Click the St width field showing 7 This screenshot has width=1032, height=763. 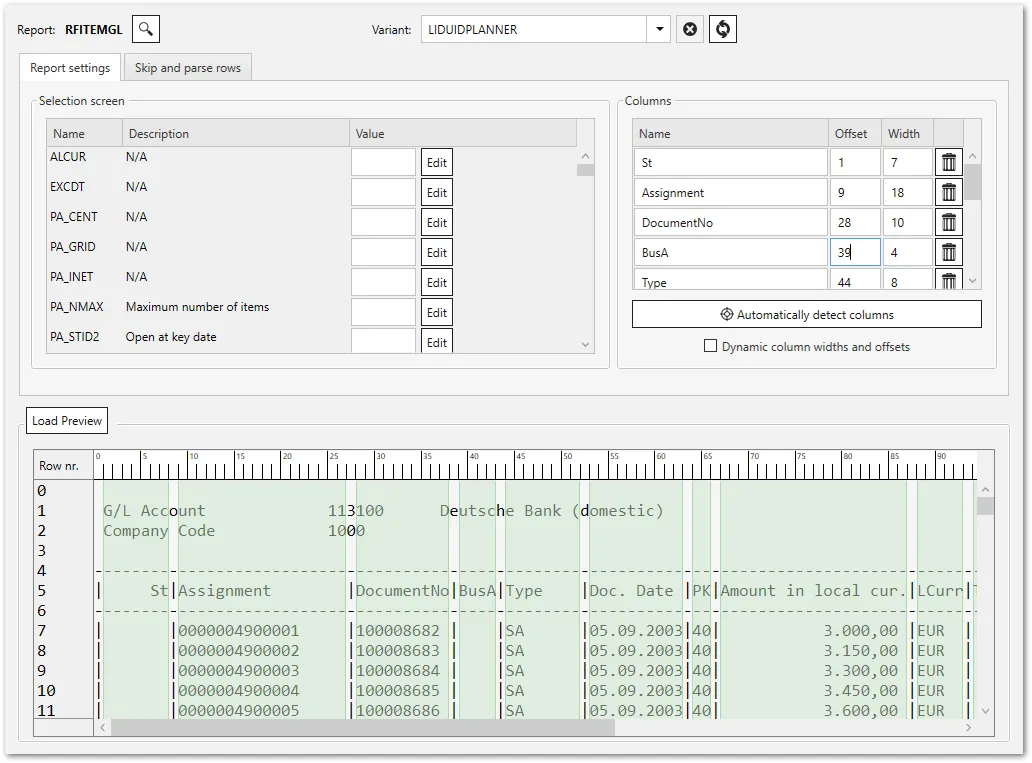click(908, 162)
